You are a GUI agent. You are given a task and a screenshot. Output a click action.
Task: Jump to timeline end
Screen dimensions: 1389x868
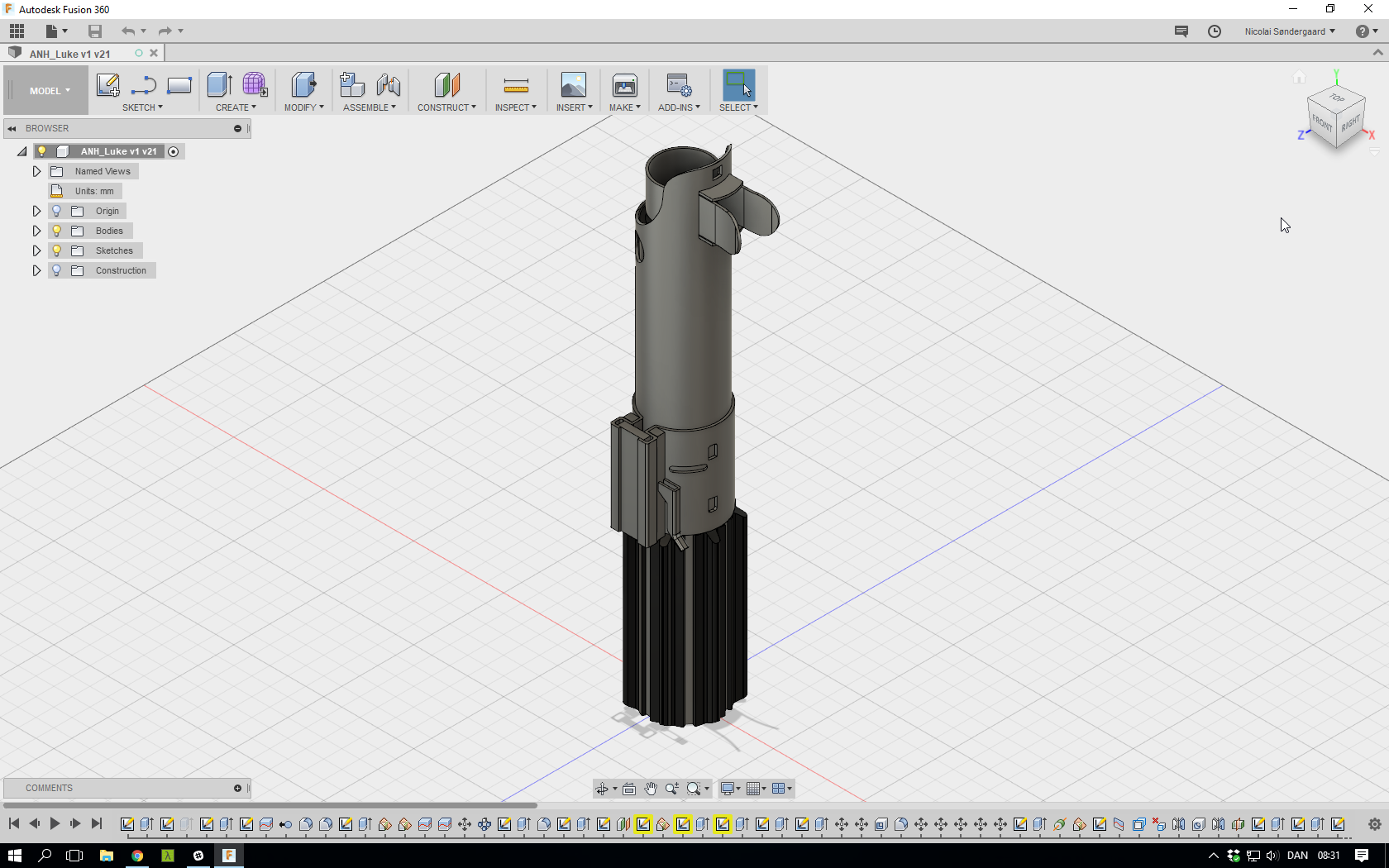[x=97, y=823]
